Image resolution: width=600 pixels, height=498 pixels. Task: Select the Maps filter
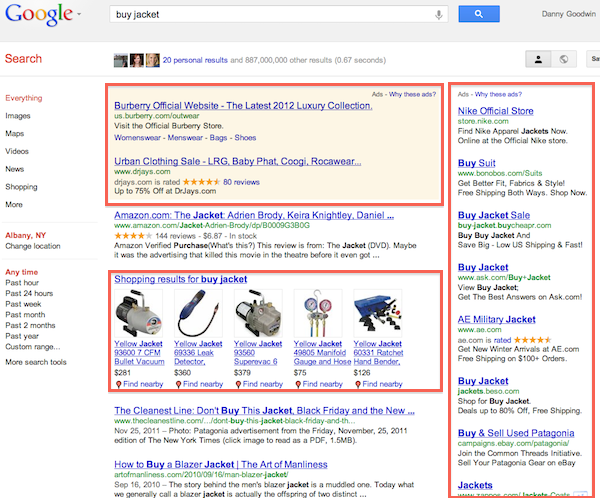click(15, 134)
